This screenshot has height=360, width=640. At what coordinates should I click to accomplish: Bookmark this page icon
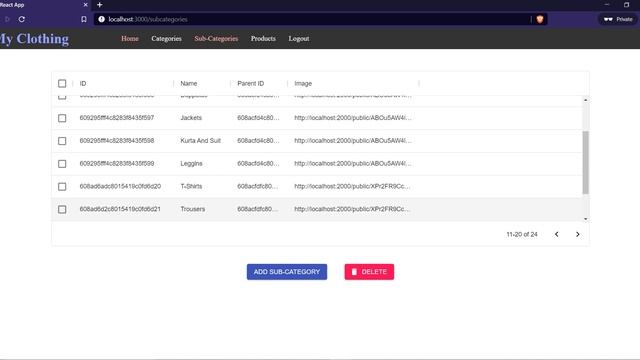[x=84, y=19]
